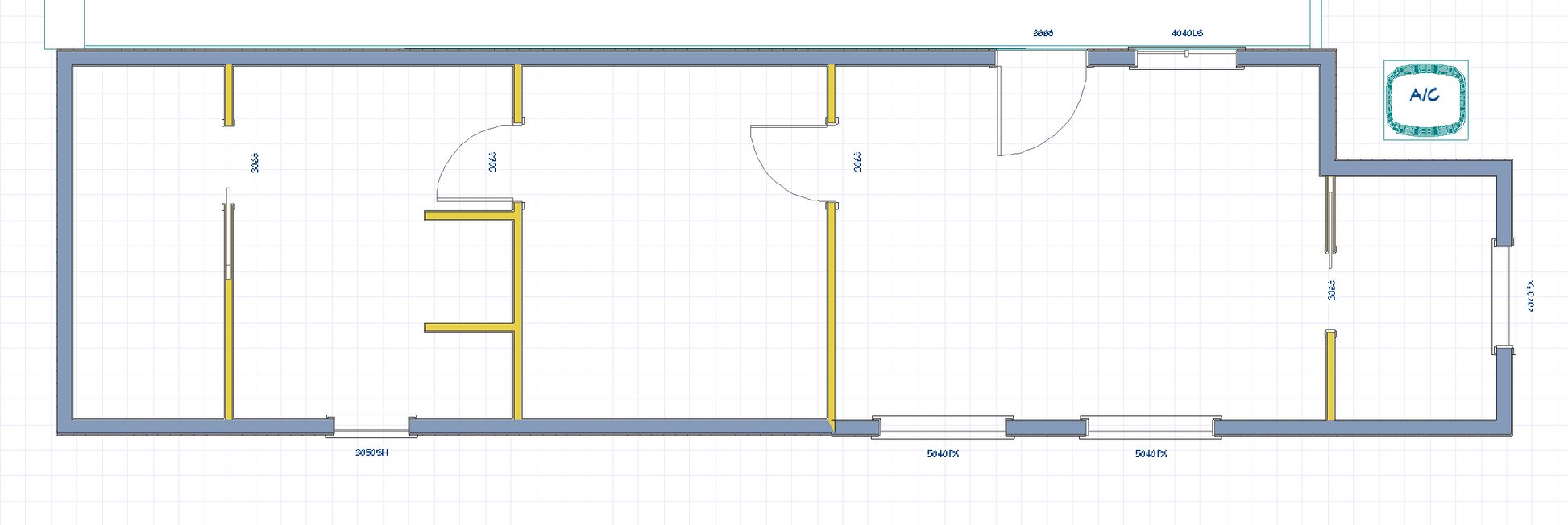This screenshot has height=525, width=1568.
Task: Select the window in the far right wall
Action: coord(1504,296)
